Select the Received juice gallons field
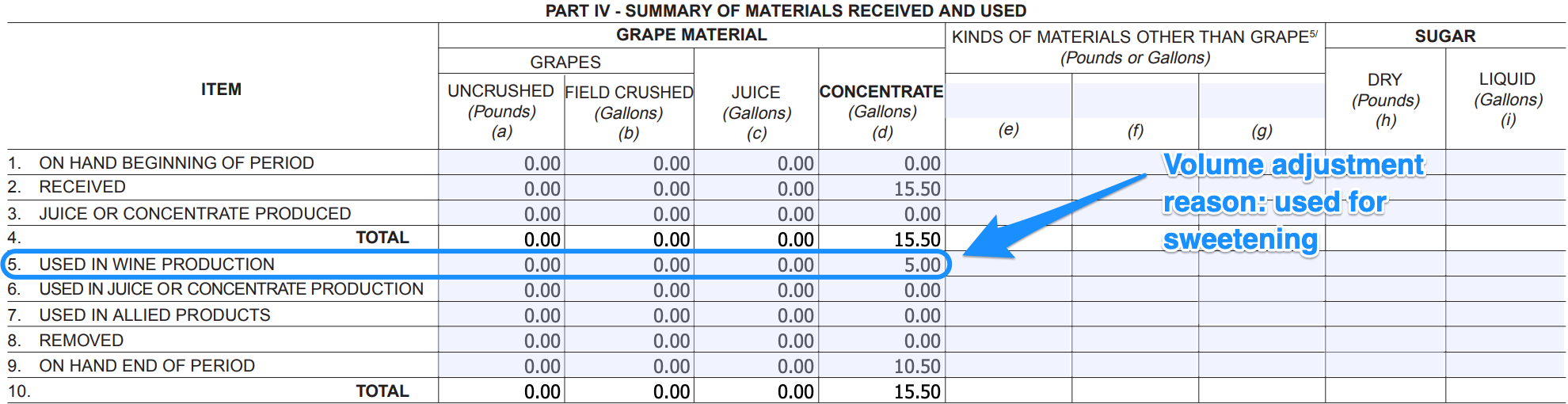The width and height of the screenshot is (1568, 404). point(756,189)
